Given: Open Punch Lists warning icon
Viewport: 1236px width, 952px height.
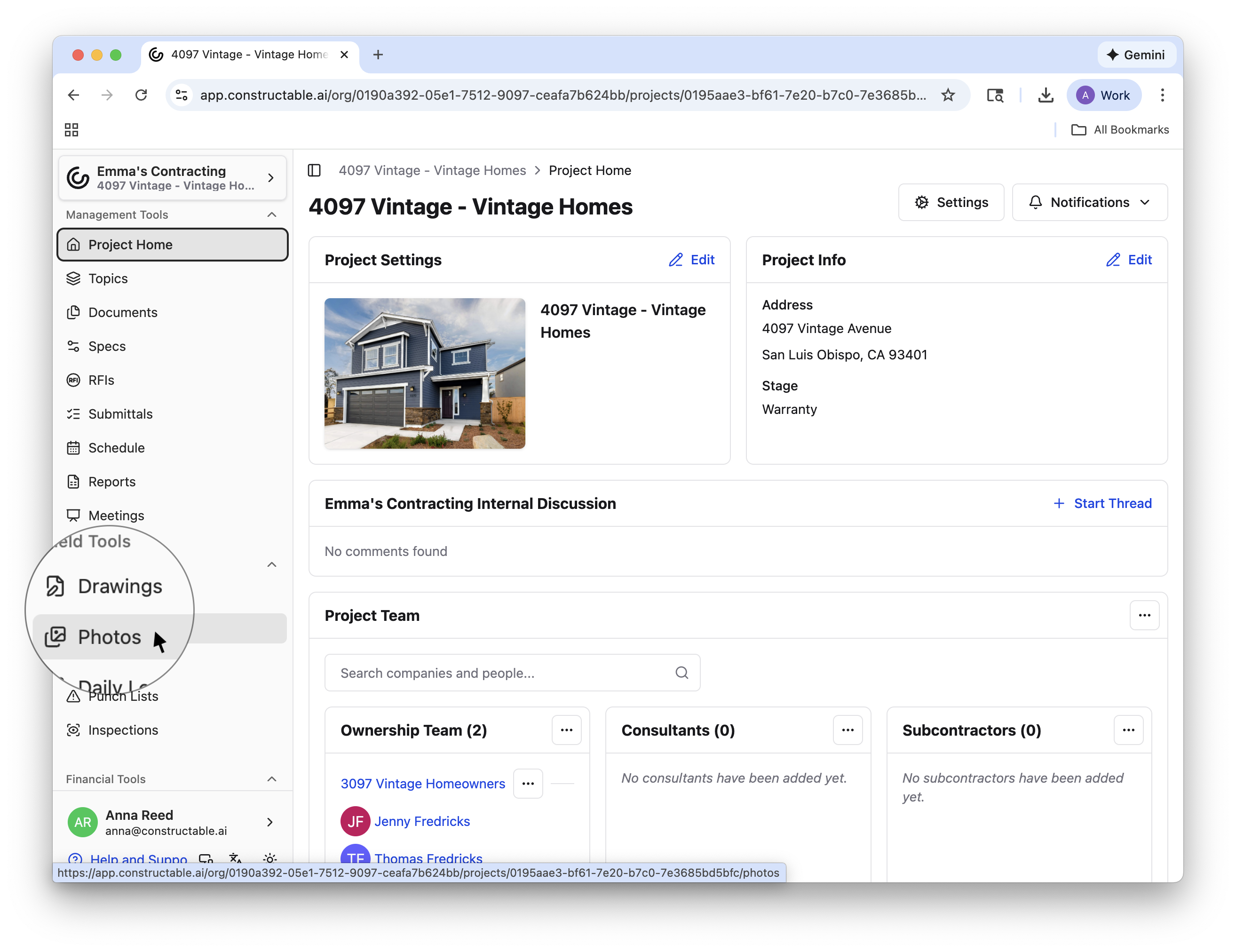Looking at the screenshot, I should point(73,696).
